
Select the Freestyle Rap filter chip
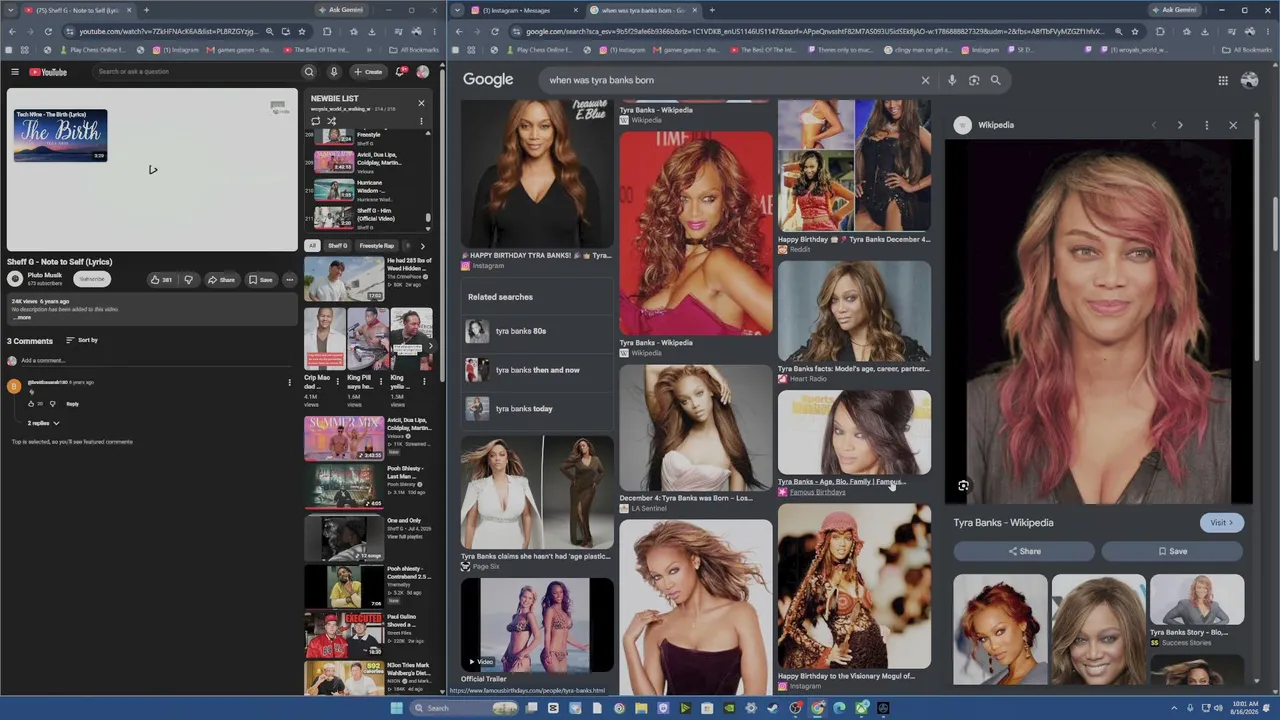(x=377, y=245)
